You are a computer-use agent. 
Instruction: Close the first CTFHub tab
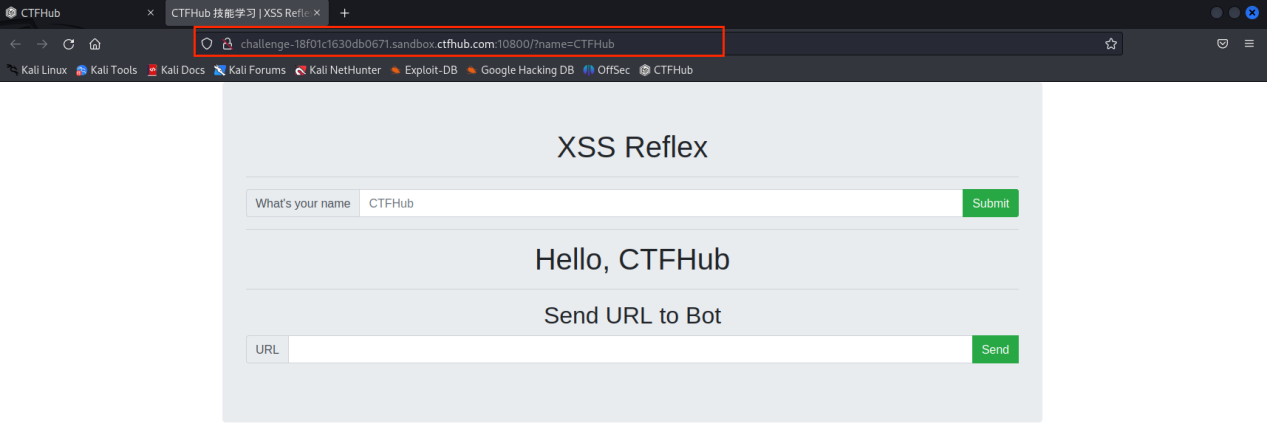151,13
